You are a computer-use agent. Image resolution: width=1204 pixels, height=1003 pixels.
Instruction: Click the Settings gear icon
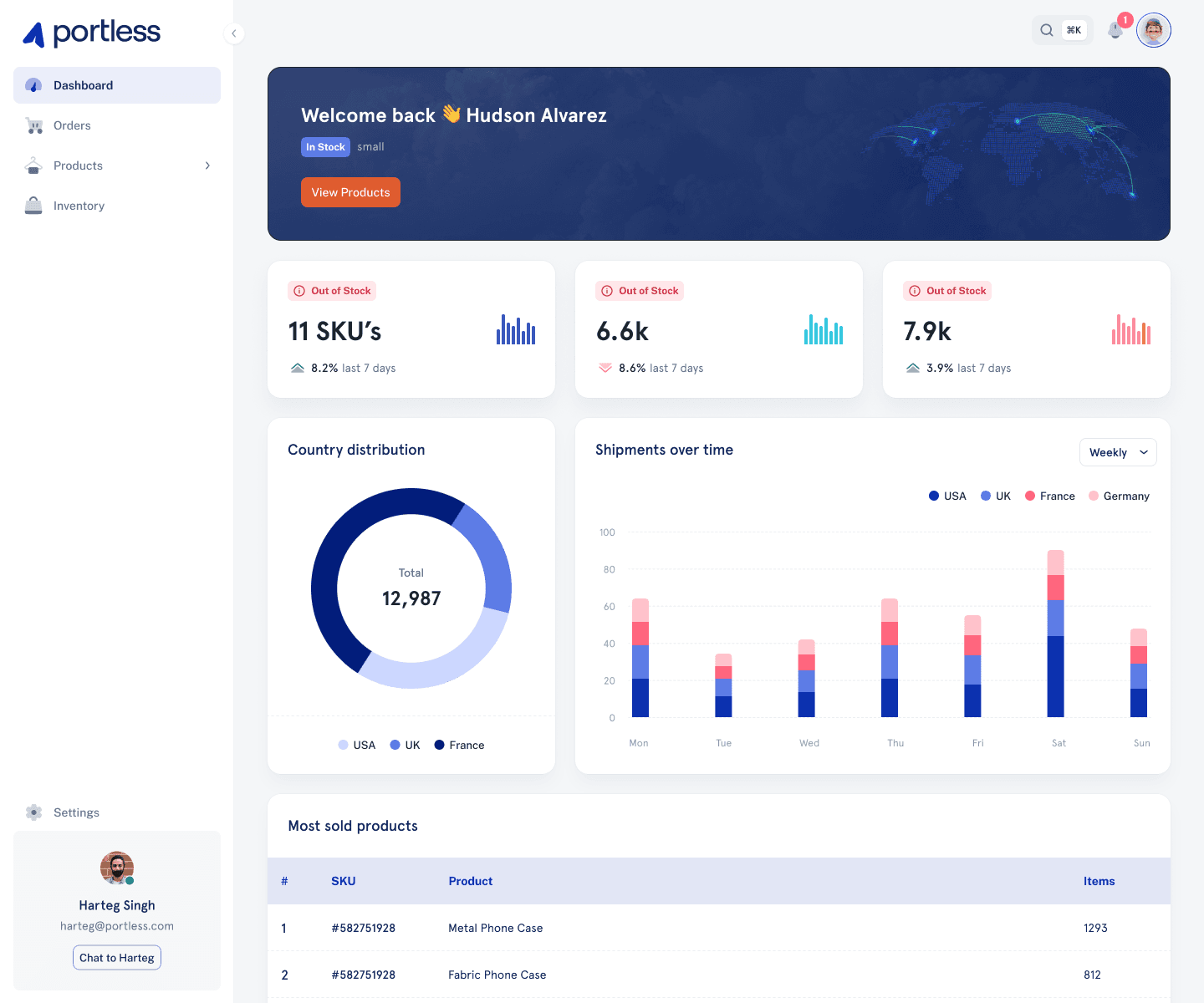tap(33, 812)
